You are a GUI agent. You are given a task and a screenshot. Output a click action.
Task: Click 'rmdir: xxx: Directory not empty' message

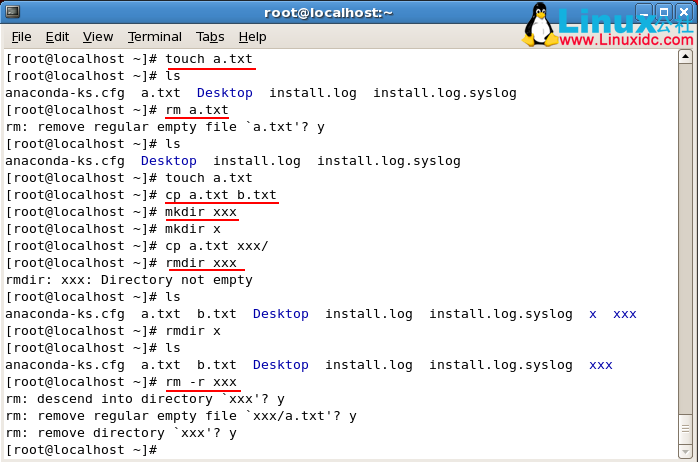click(129, 280)
